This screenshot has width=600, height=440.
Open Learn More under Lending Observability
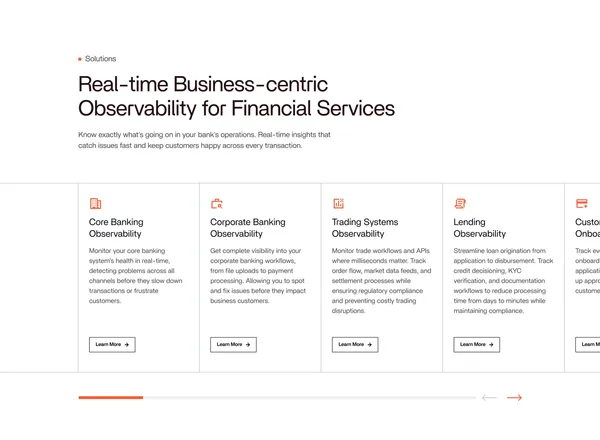pos(477,344)
